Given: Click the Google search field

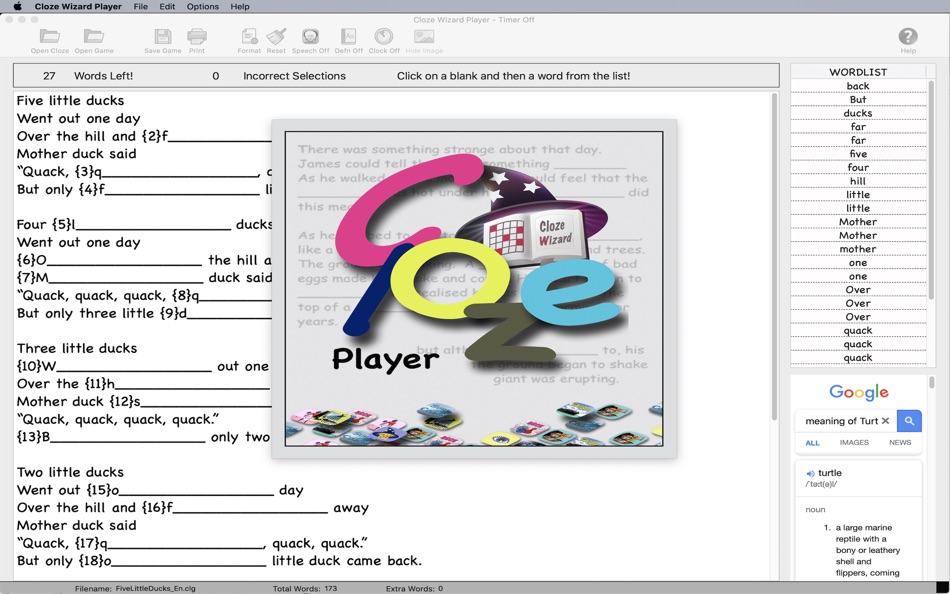Looking at the screenshot, I should 841,421.
